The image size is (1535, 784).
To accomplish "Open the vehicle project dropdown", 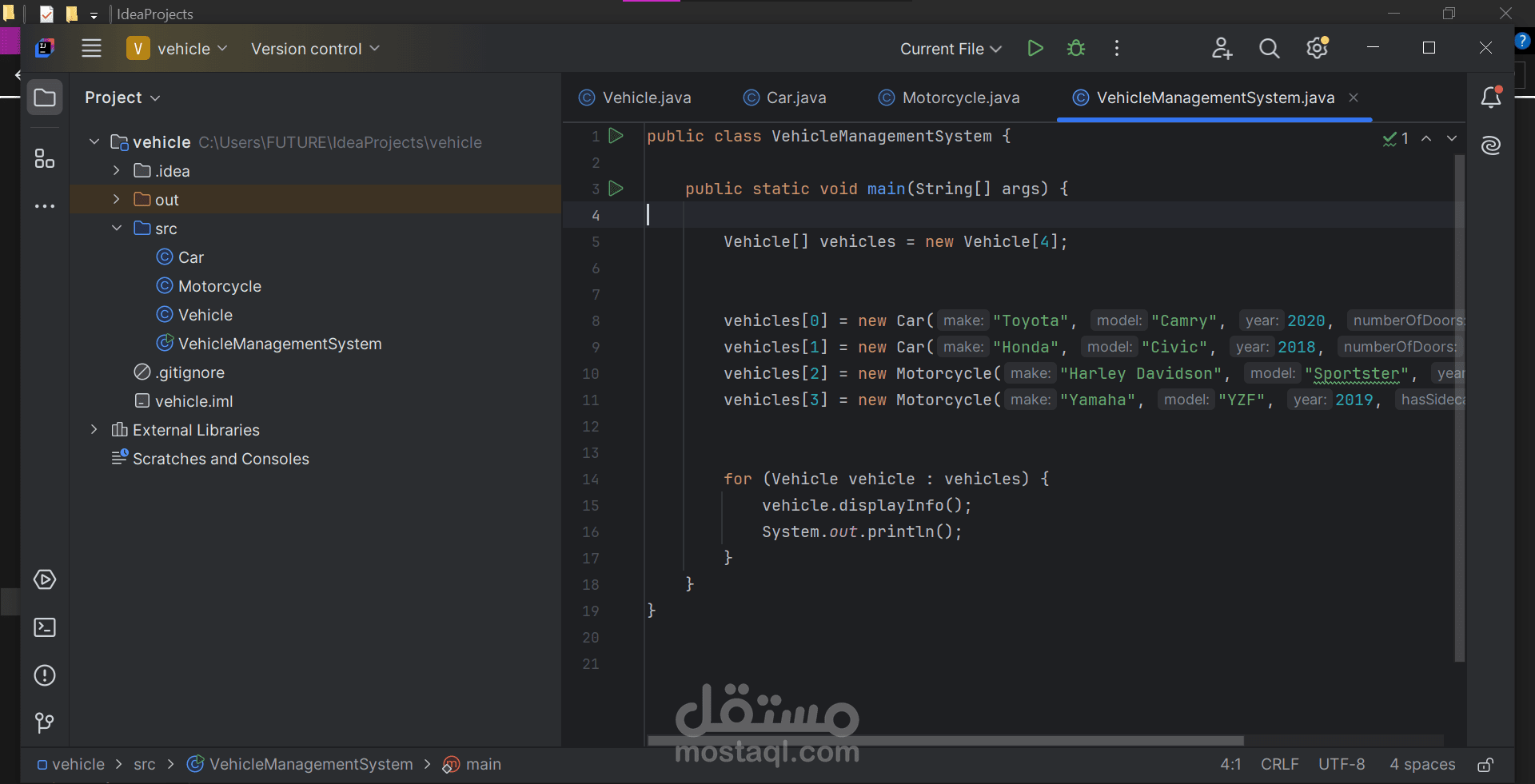I will (x=177, y=48).
